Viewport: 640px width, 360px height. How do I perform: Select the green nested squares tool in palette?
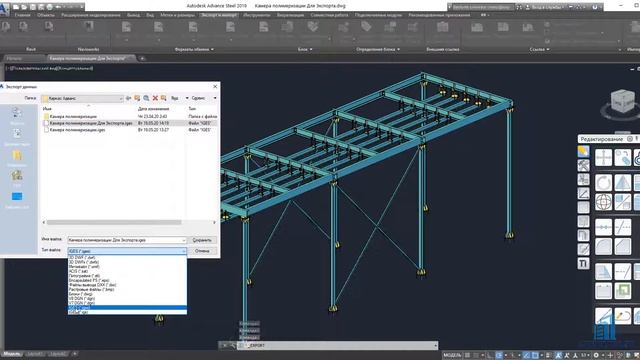tap(622, 291)
